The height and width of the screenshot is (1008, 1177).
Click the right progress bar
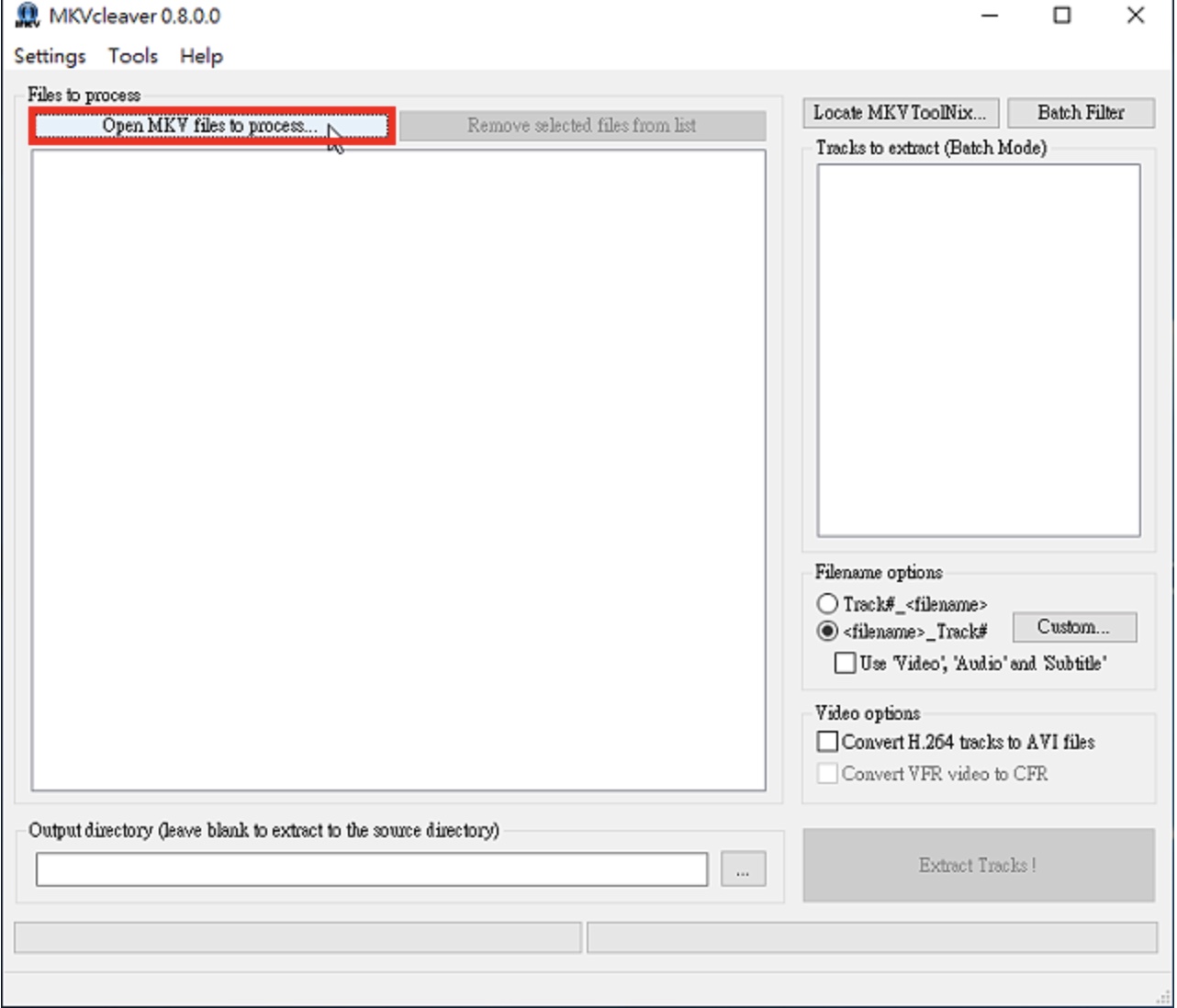coord(871,938)
